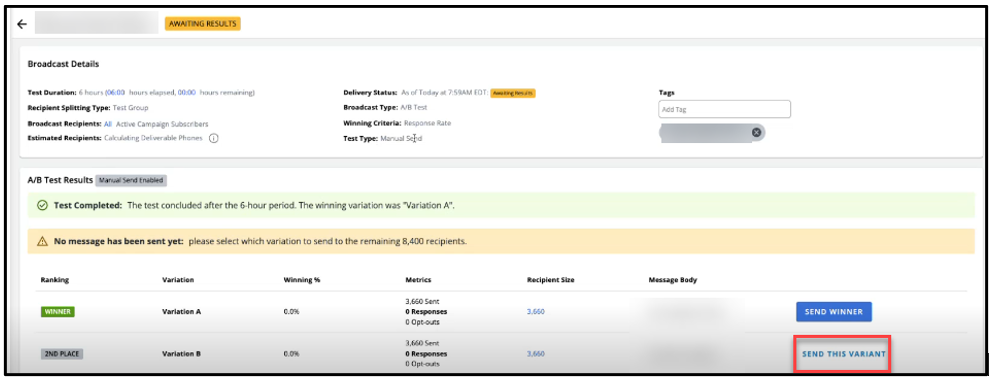This screenshot has width=992, height=380.
Task: Click the 06:00 hours elapsed value
Action: tap(116, 92)
